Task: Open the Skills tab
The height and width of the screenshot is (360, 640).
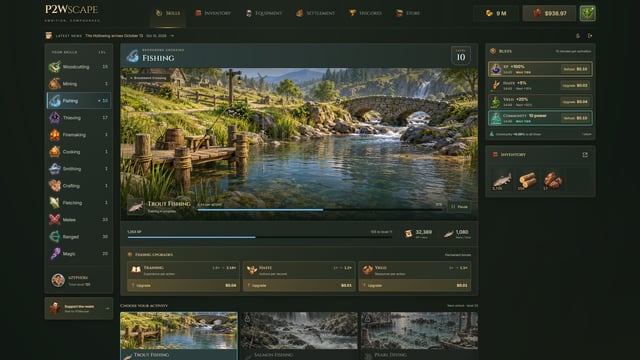Action: coord(168,13)
